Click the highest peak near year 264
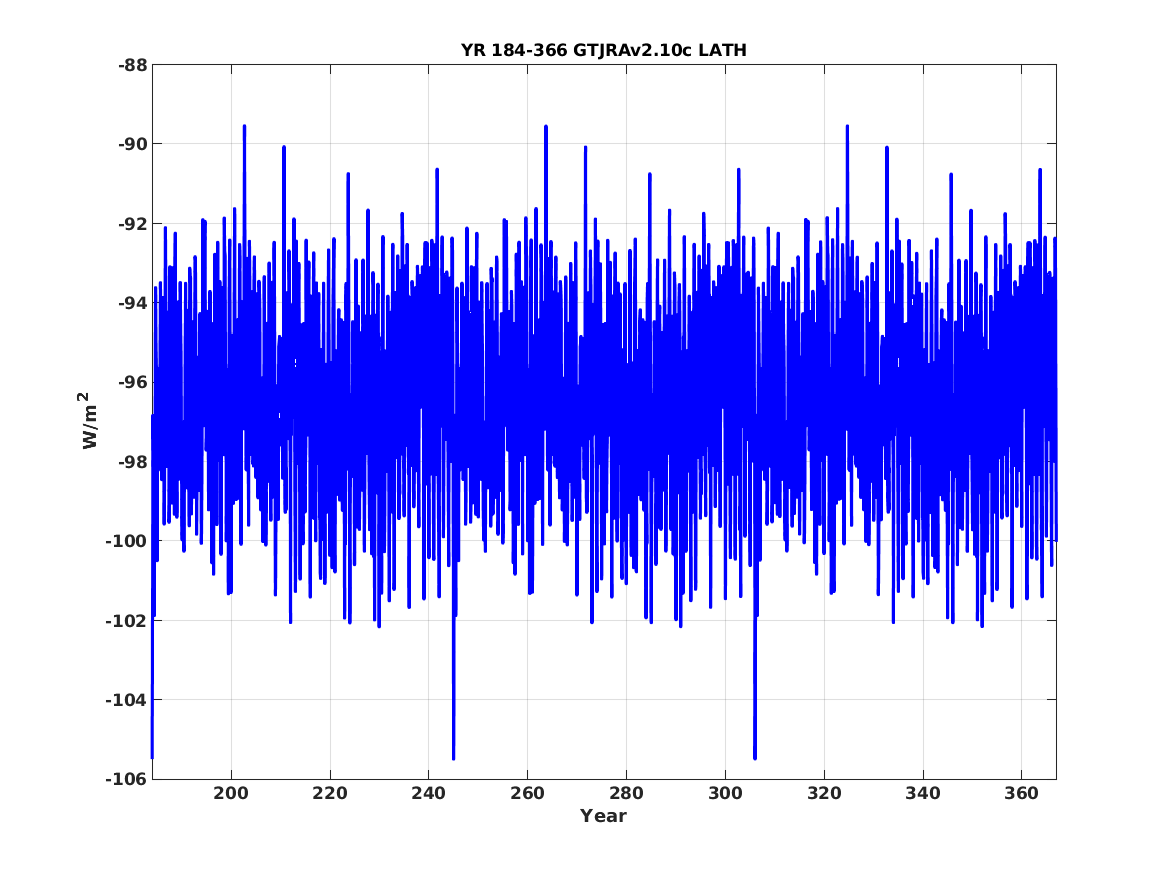The image size is (1167, 875). pyautogui.click(x=546, y=128)
